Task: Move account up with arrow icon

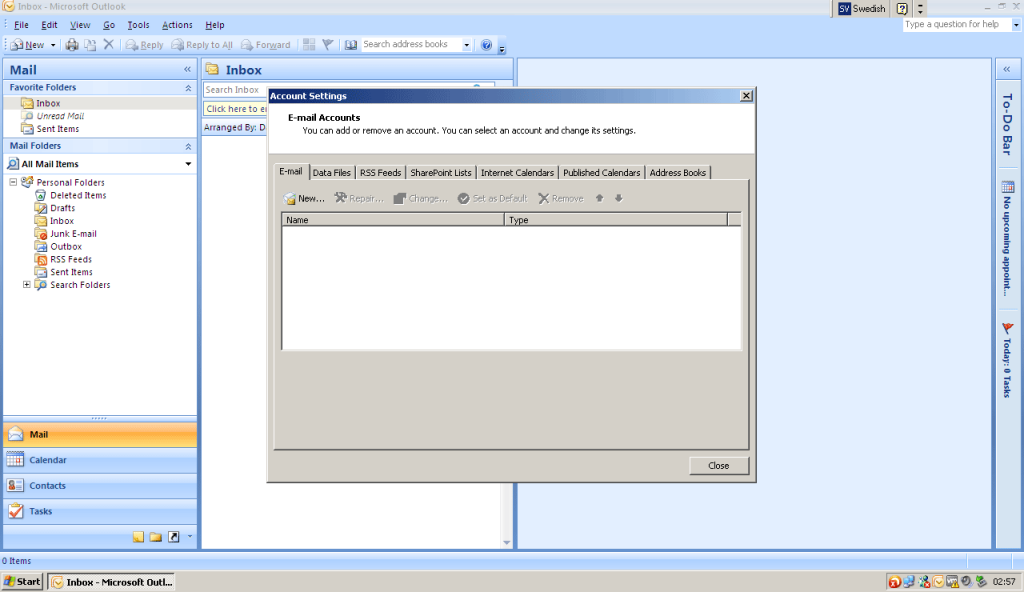Action: point(600,198)
